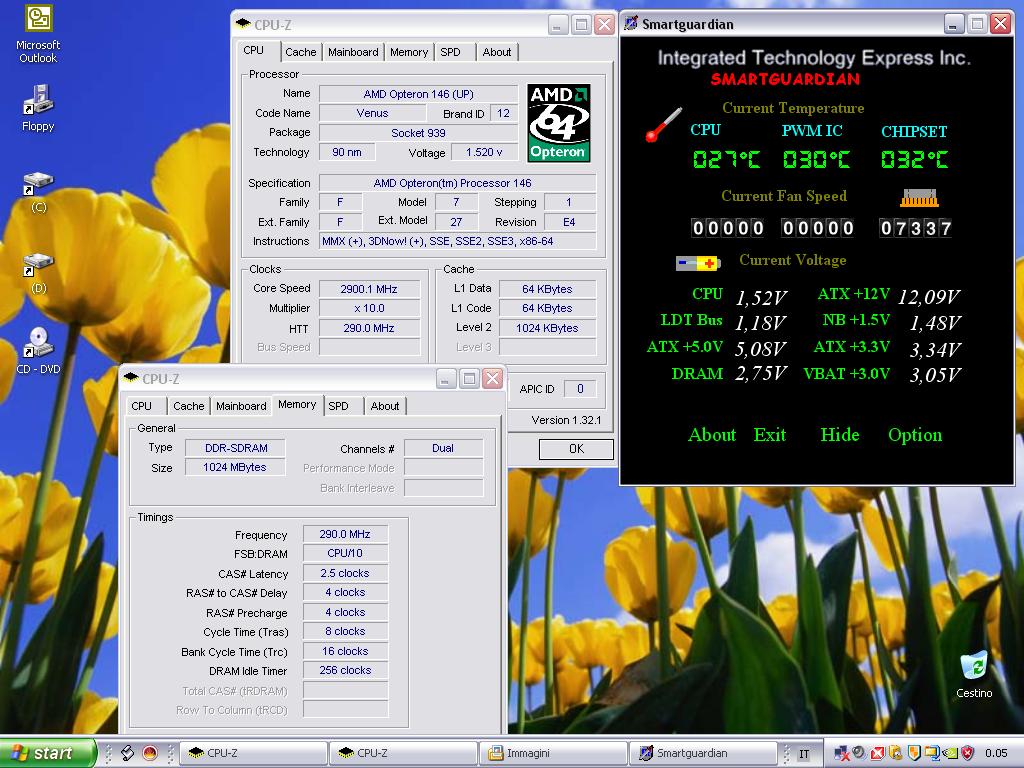Open the Memory tab in the upper CPU-Z window
Image resolution: width=1024 pixels, height=768 pixels.
409,52
